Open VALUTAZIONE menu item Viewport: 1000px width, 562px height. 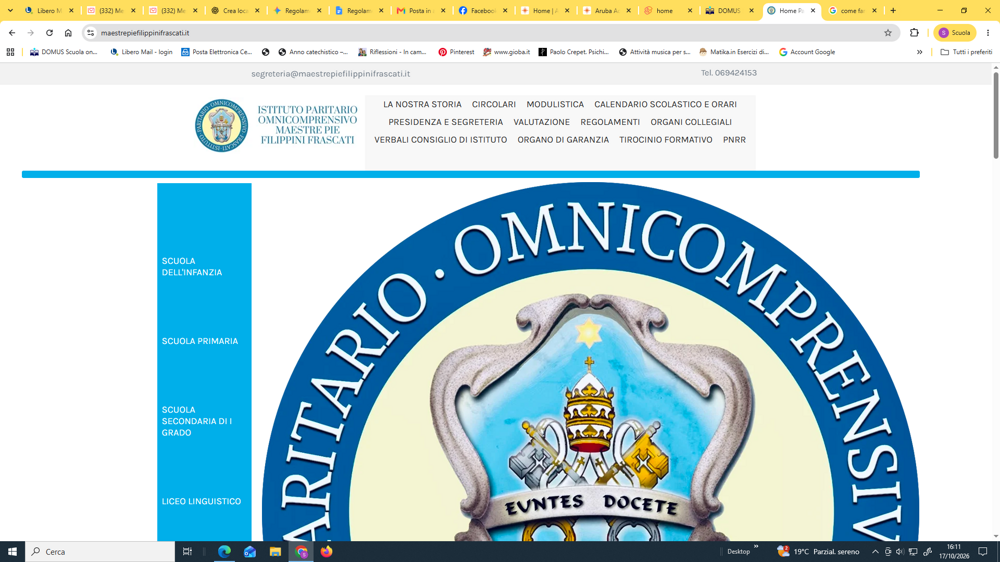coord(541,122)
